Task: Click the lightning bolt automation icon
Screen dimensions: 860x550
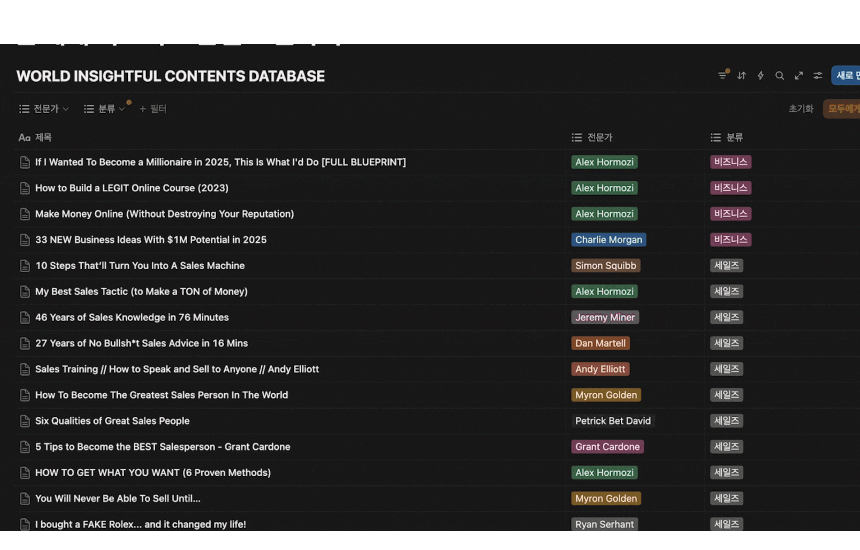Action: coord(761,75)
